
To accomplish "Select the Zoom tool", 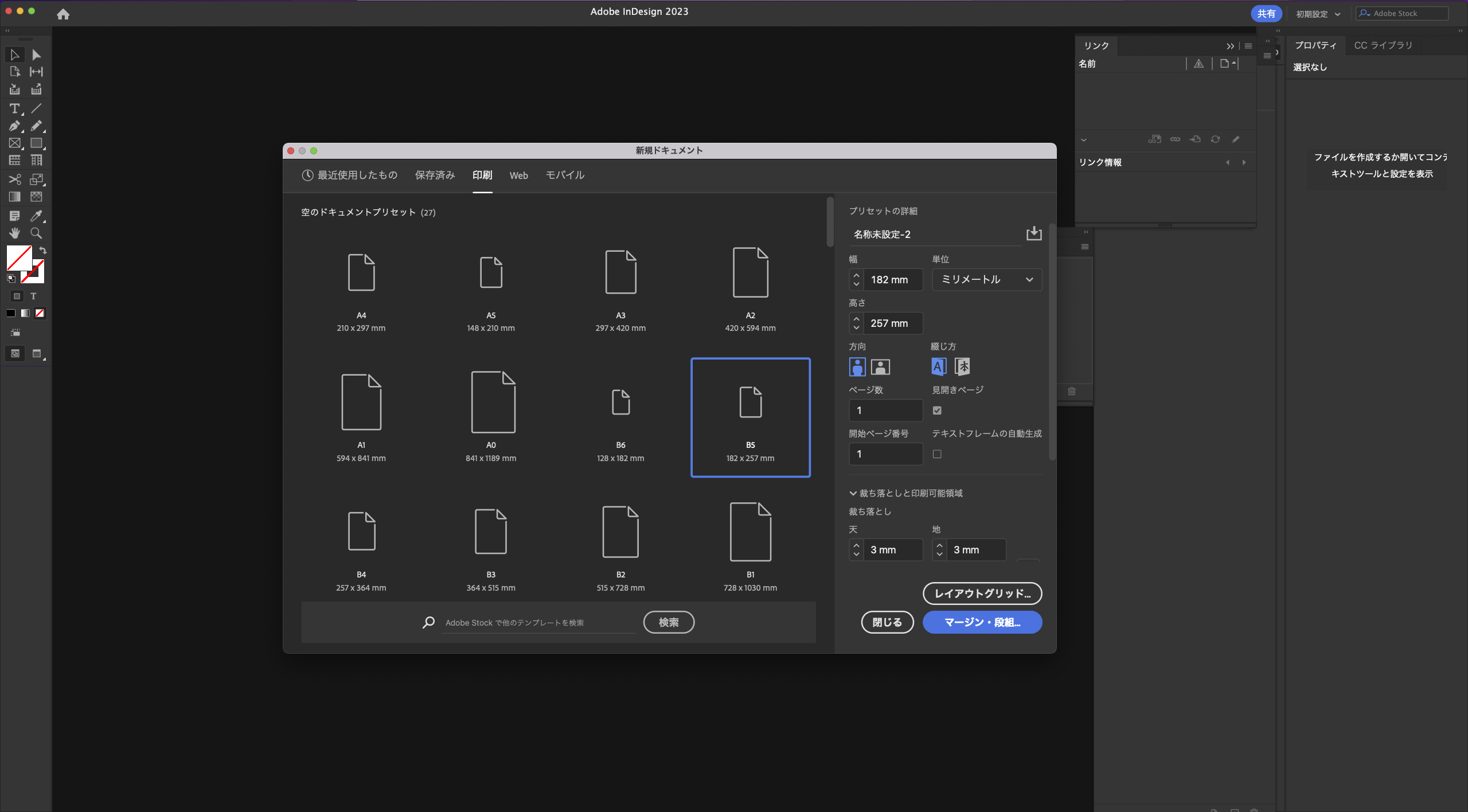I will pyautogui.click(x=36, y=233).
